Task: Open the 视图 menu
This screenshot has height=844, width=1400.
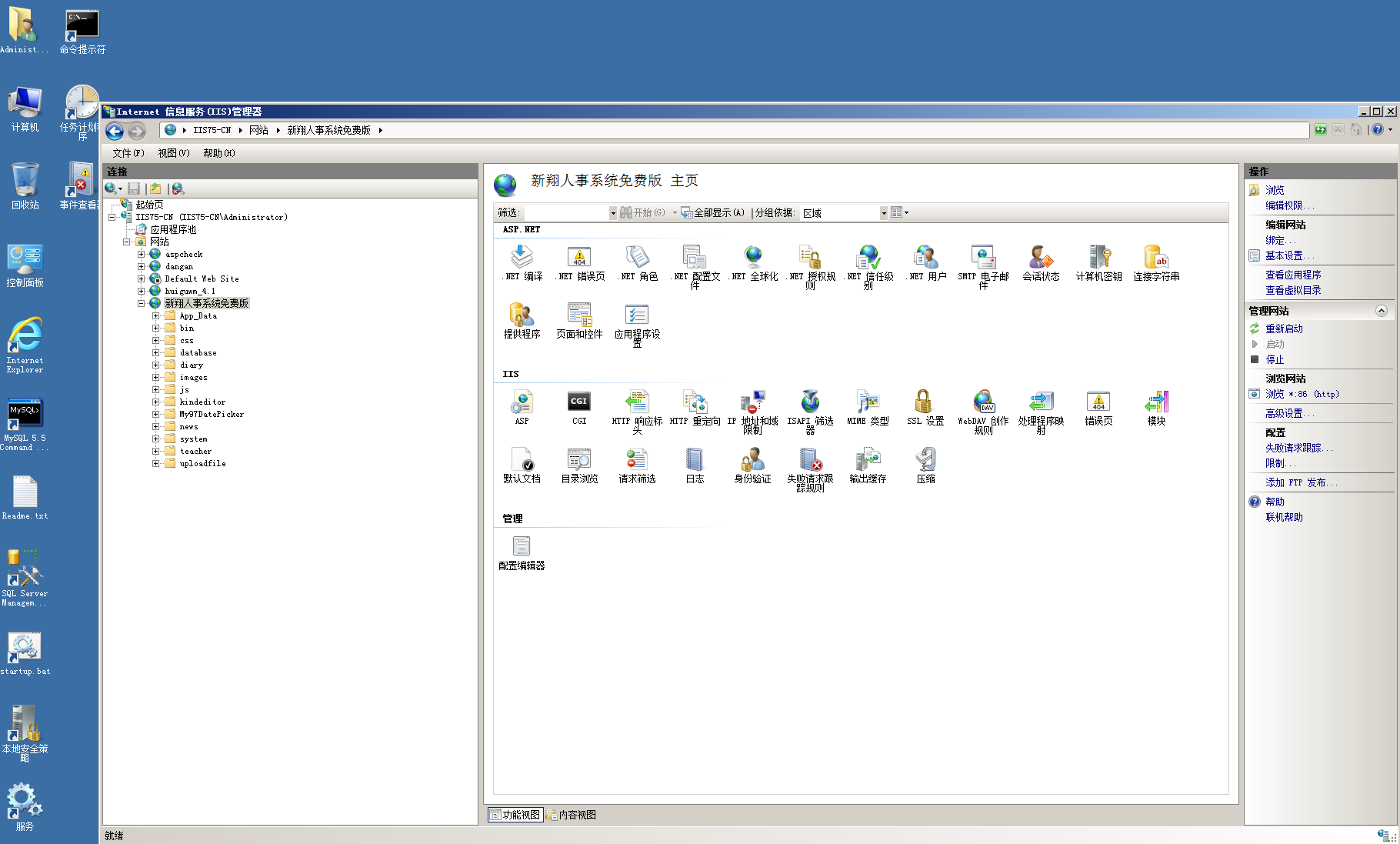Action: point(173,153)
